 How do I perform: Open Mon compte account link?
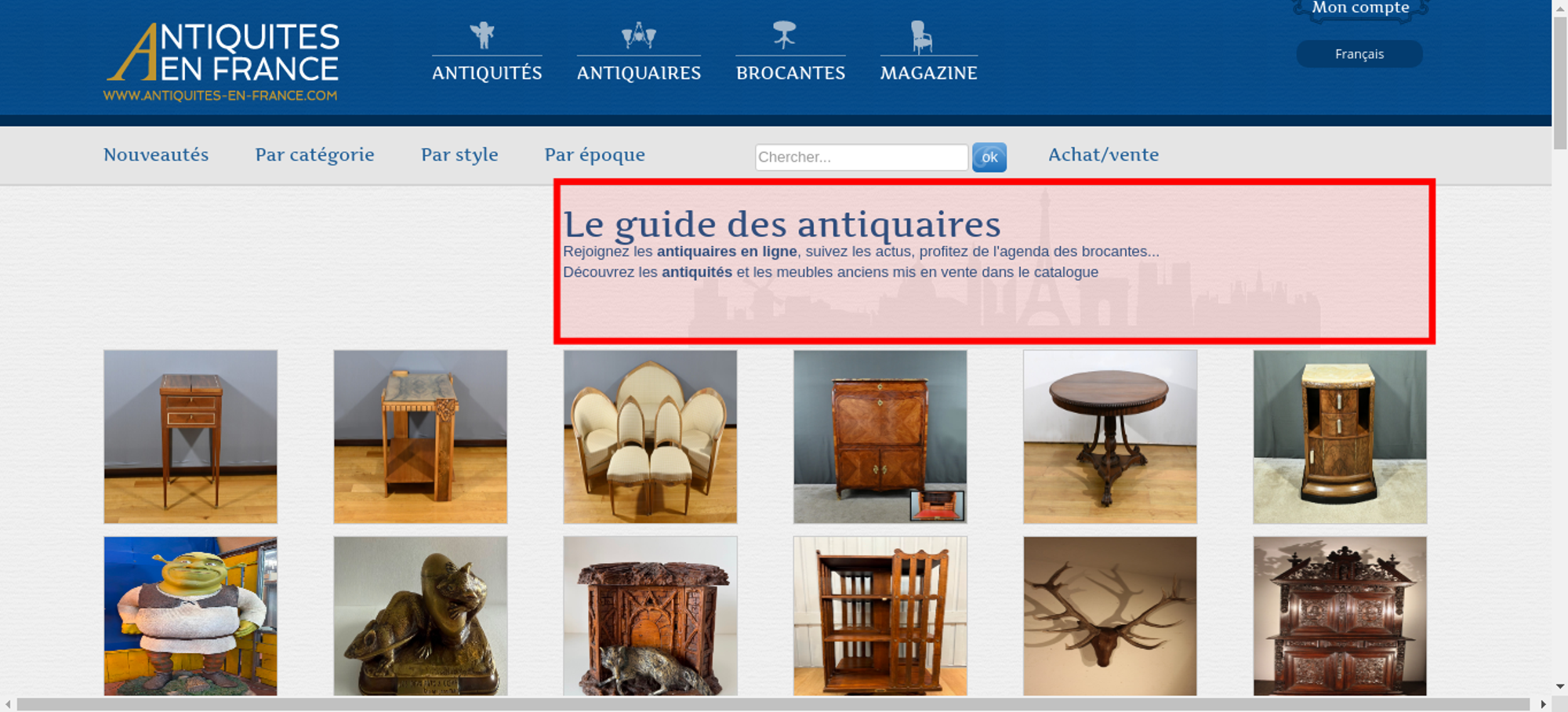[x=1360, y=8]
